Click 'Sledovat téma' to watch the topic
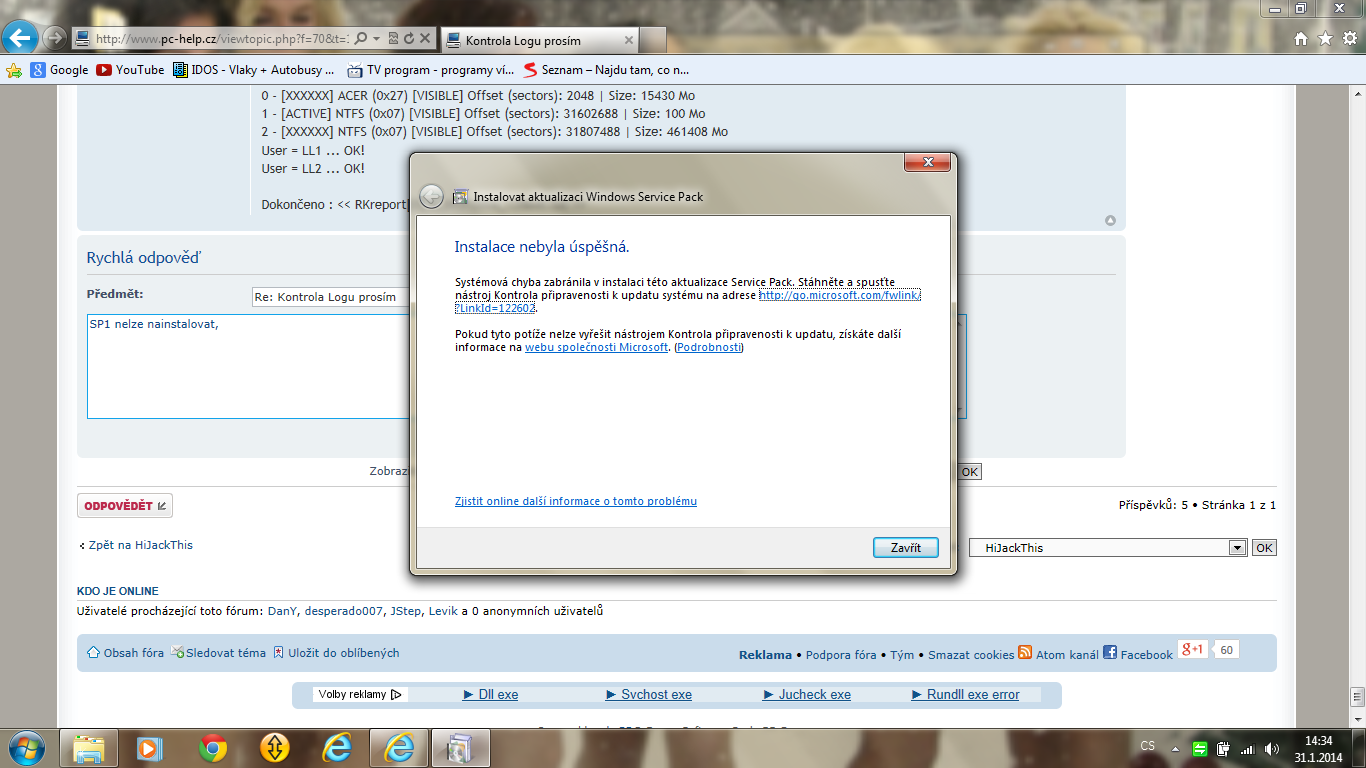The height and width of the screenshot is (768, 1366). (x=219, y=653)
